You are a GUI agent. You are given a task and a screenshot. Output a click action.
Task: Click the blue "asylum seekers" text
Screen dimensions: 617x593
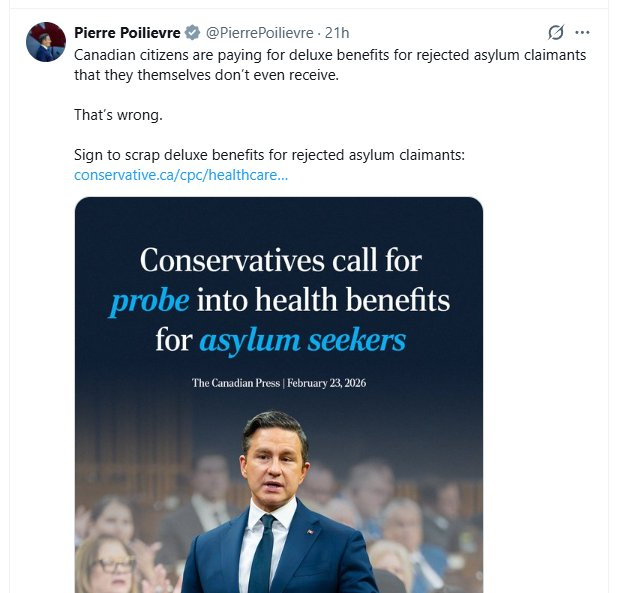pos(302,340)
